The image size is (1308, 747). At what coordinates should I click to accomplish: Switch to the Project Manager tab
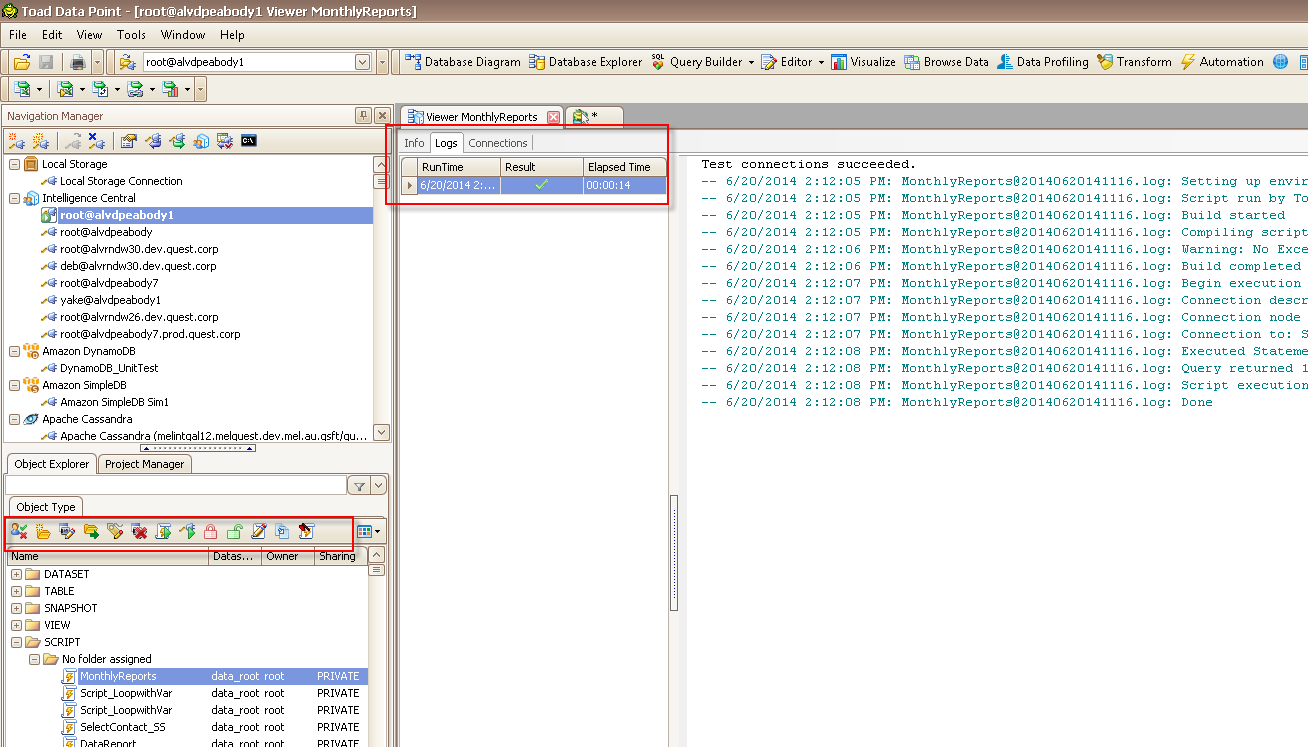[145, 464]
